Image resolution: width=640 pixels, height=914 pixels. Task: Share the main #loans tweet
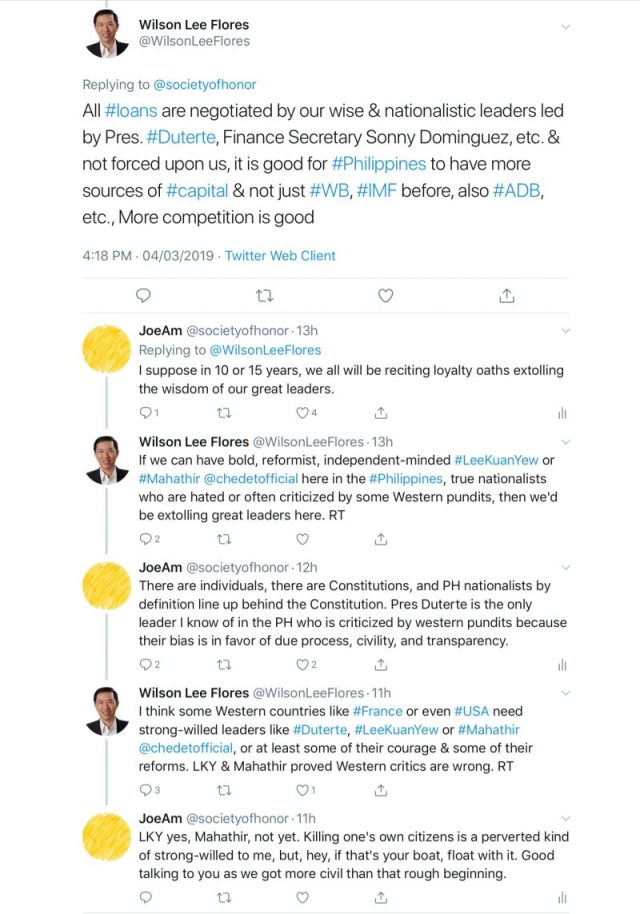(x=507, y=295)
